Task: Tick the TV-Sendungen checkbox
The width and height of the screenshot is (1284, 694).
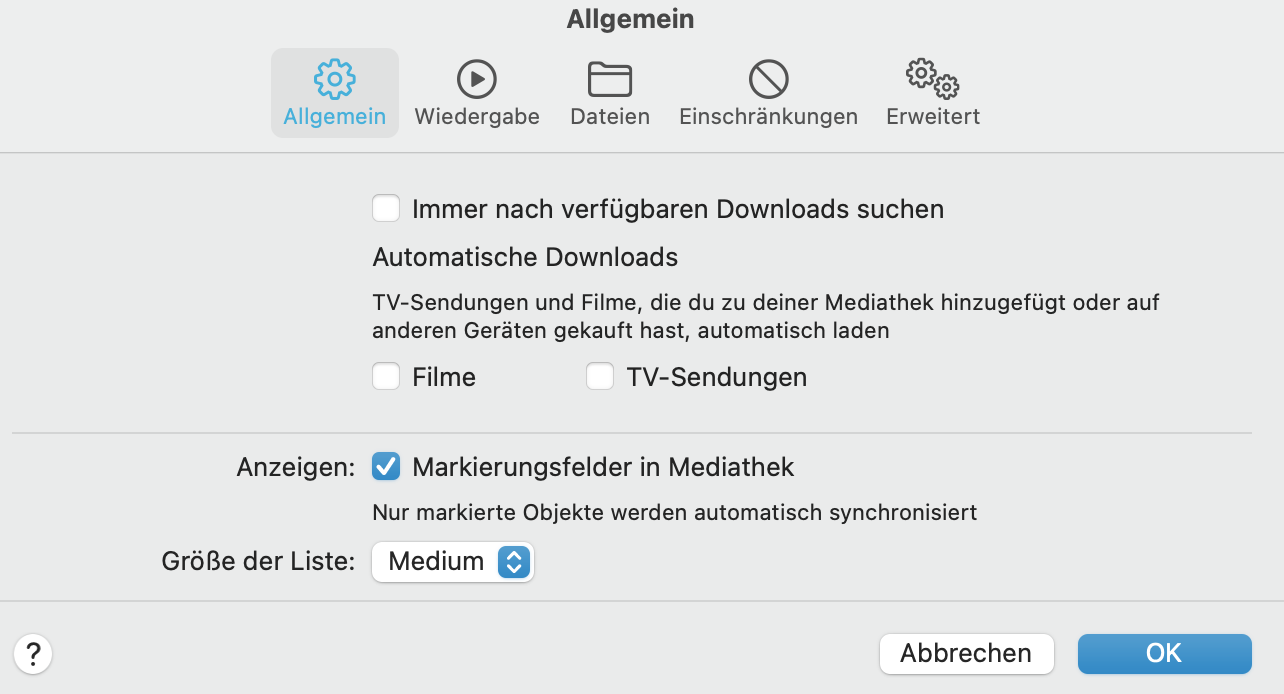Action: point(600,377)
